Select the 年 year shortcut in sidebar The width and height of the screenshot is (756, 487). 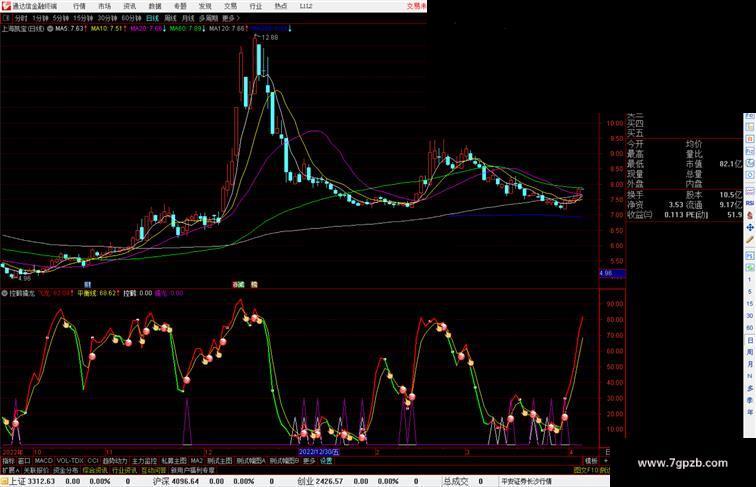point(750,412)
